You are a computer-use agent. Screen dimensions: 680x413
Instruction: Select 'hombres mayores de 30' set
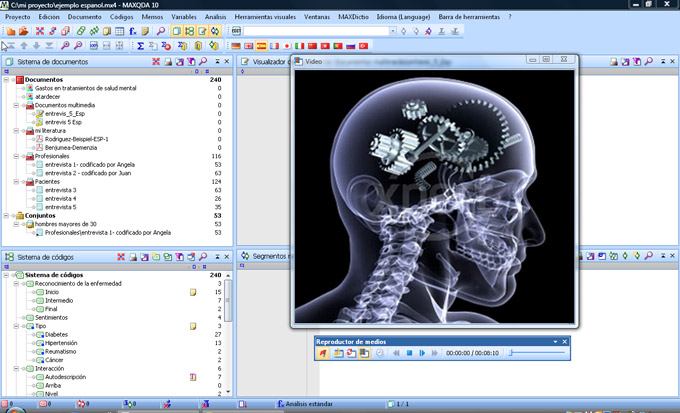coord(65,224)
